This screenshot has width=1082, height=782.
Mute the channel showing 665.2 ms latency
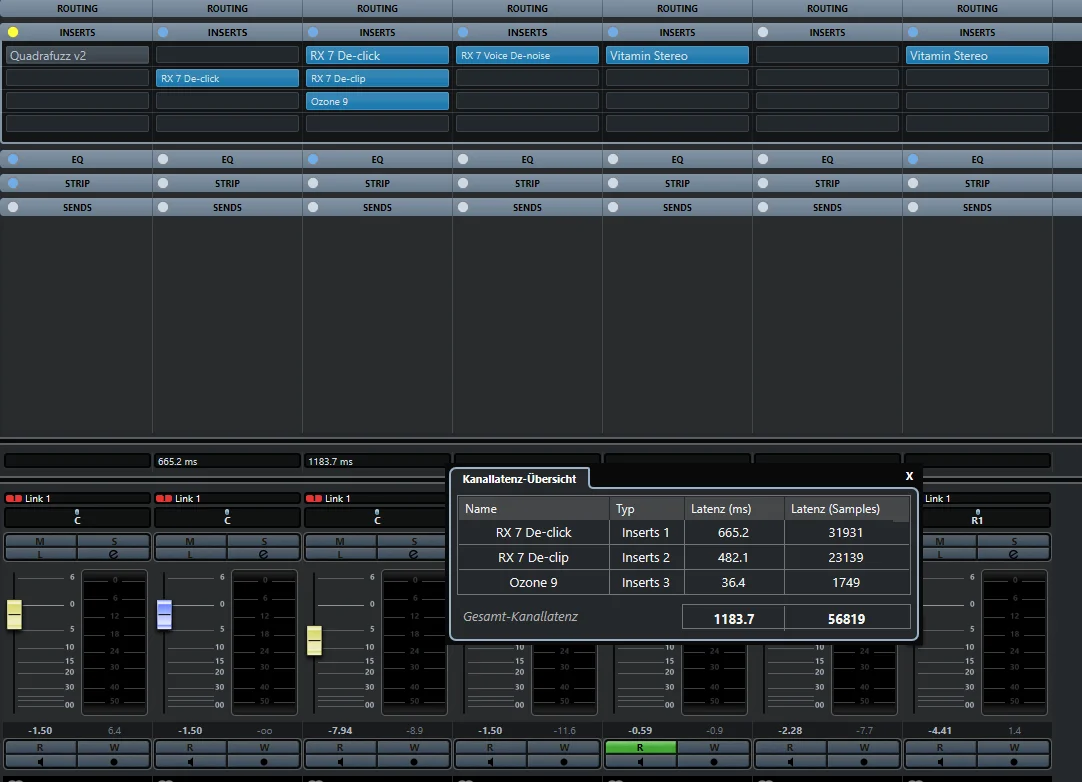click(x=190, y=541)
